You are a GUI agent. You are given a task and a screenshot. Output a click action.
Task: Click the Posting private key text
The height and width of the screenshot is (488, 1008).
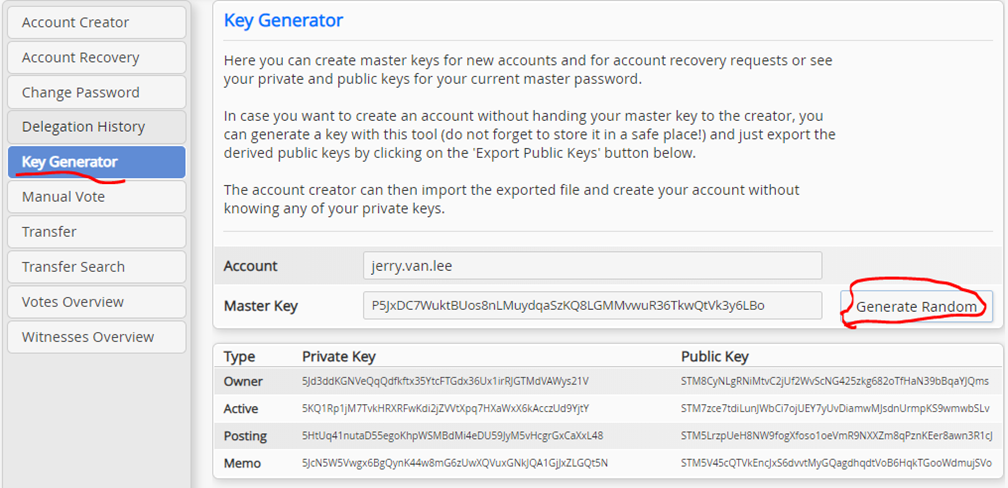coord(452,436)
